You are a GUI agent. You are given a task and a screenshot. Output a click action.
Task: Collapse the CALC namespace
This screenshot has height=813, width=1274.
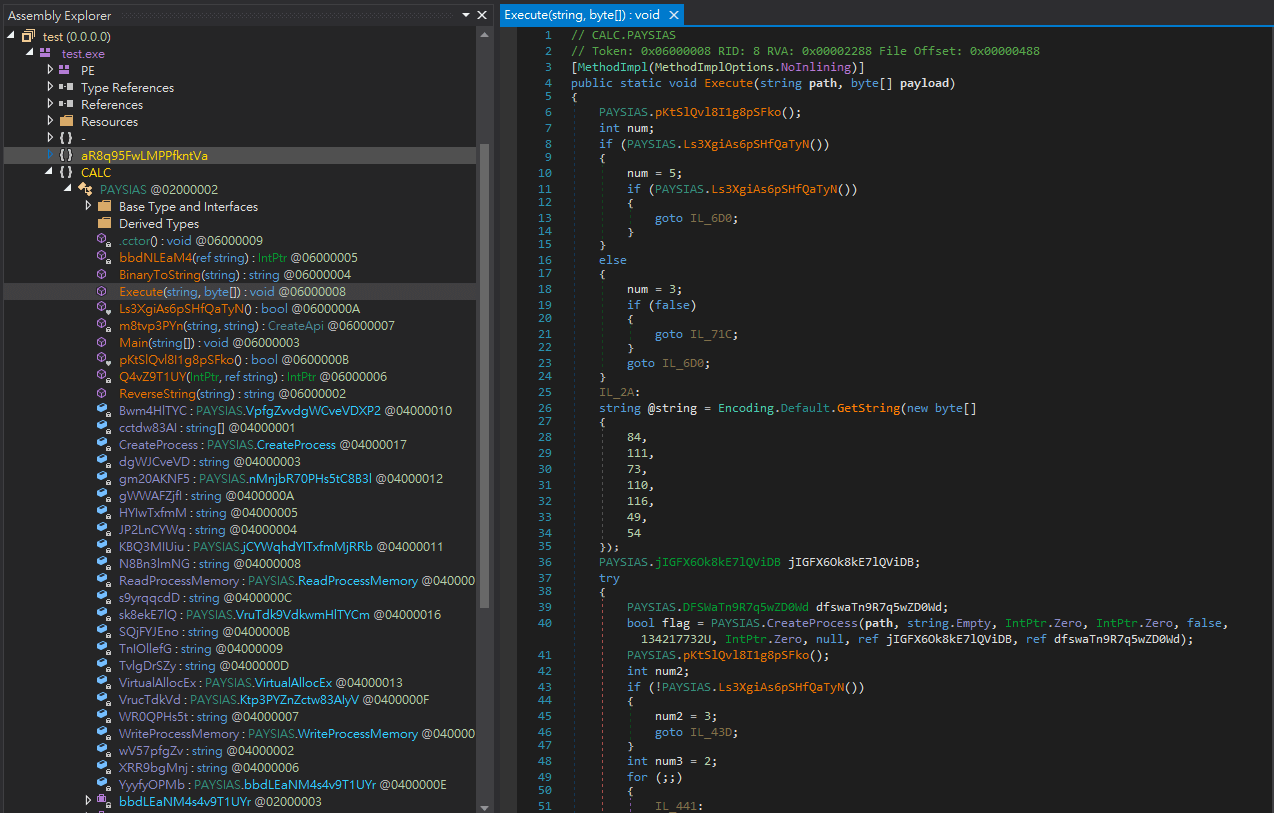coord(51,172)
